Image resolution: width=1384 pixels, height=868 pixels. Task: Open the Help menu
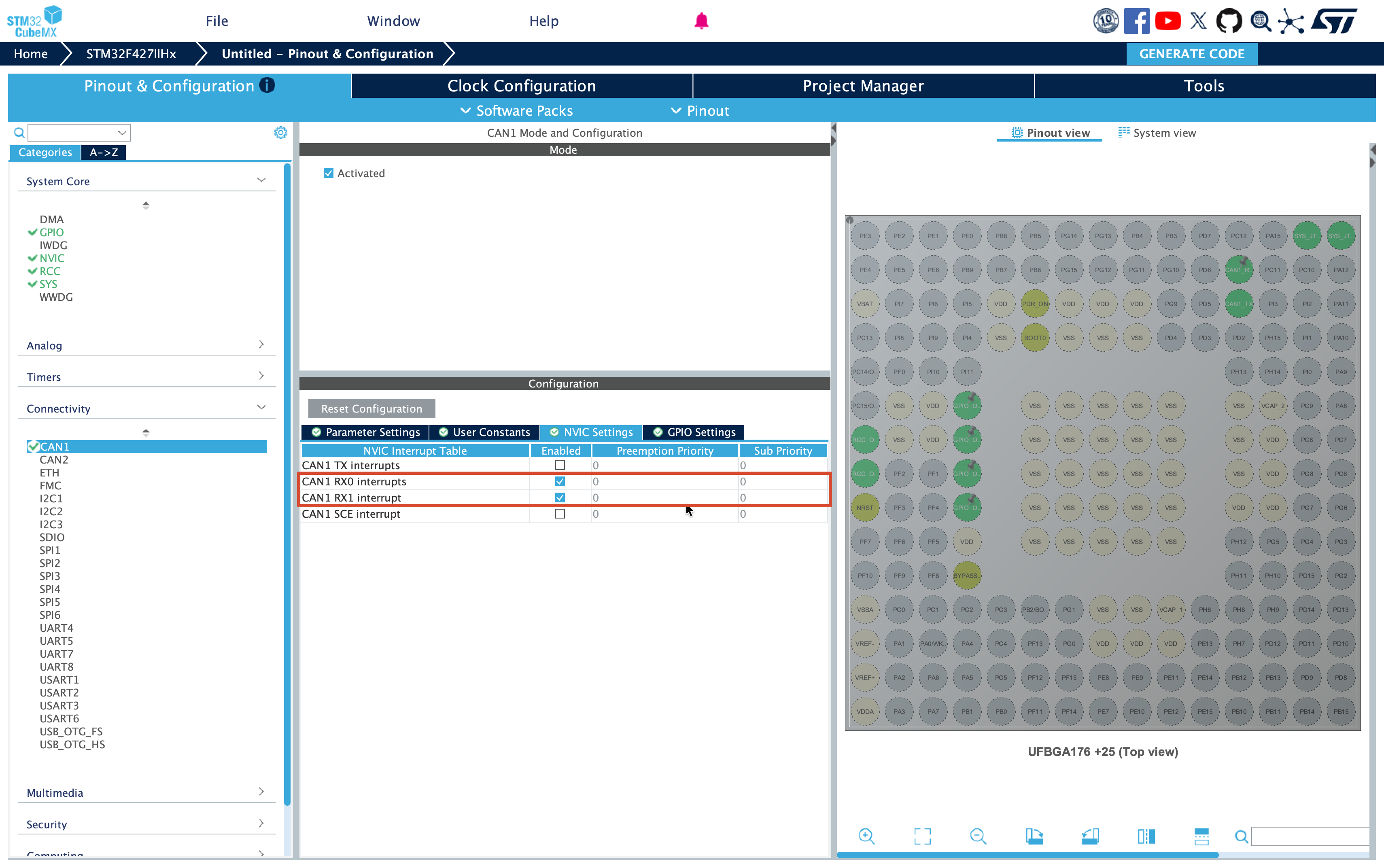(x=544, y=21)
